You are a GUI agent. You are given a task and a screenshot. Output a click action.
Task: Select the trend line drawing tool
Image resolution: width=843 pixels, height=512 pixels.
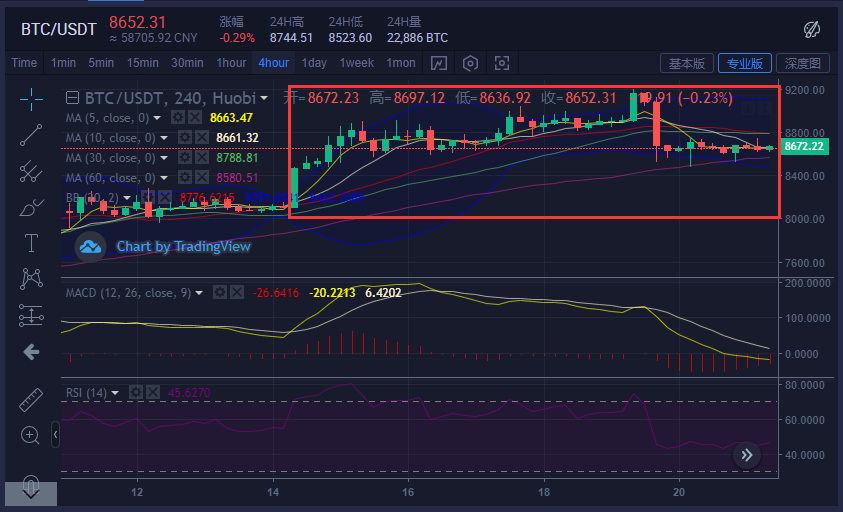pos(31,135)
